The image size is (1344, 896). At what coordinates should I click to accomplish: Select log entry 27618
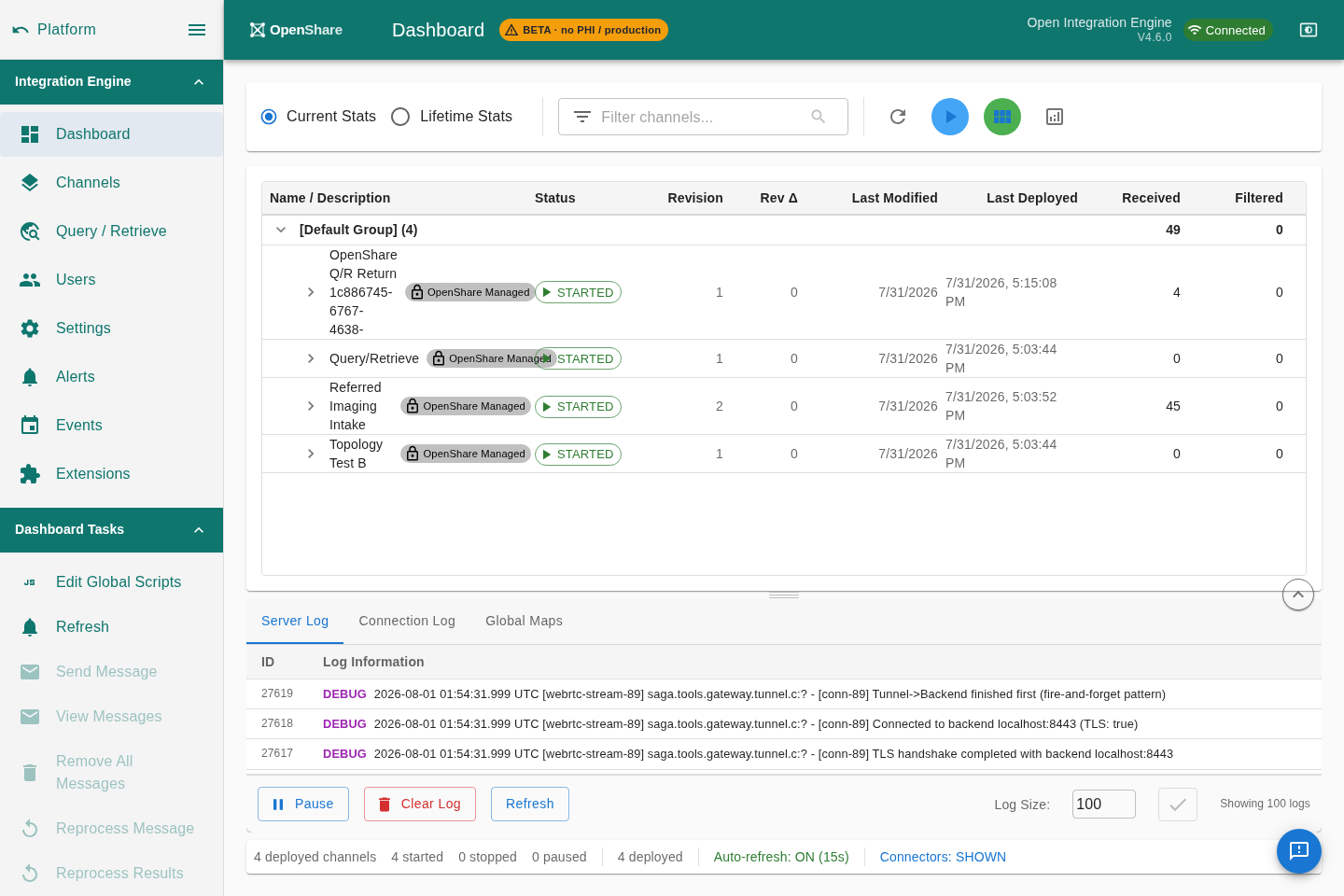coord(784,724)
